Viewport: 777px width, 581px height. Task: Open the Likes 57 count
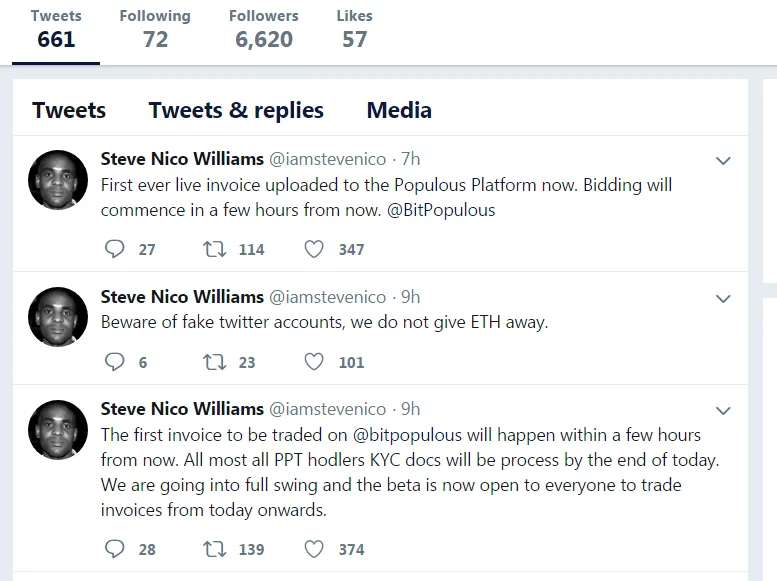coord(354,29)
